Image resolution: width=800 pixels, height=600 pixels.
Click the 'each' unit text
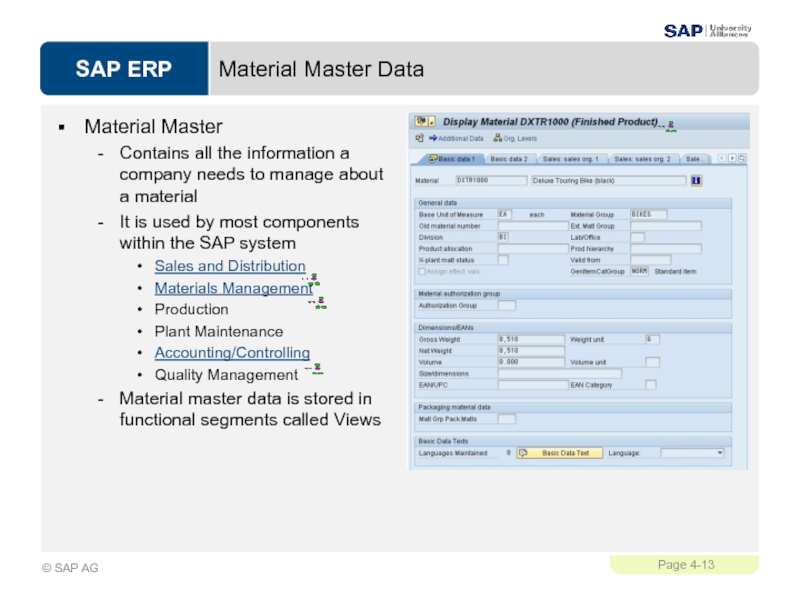537,215
